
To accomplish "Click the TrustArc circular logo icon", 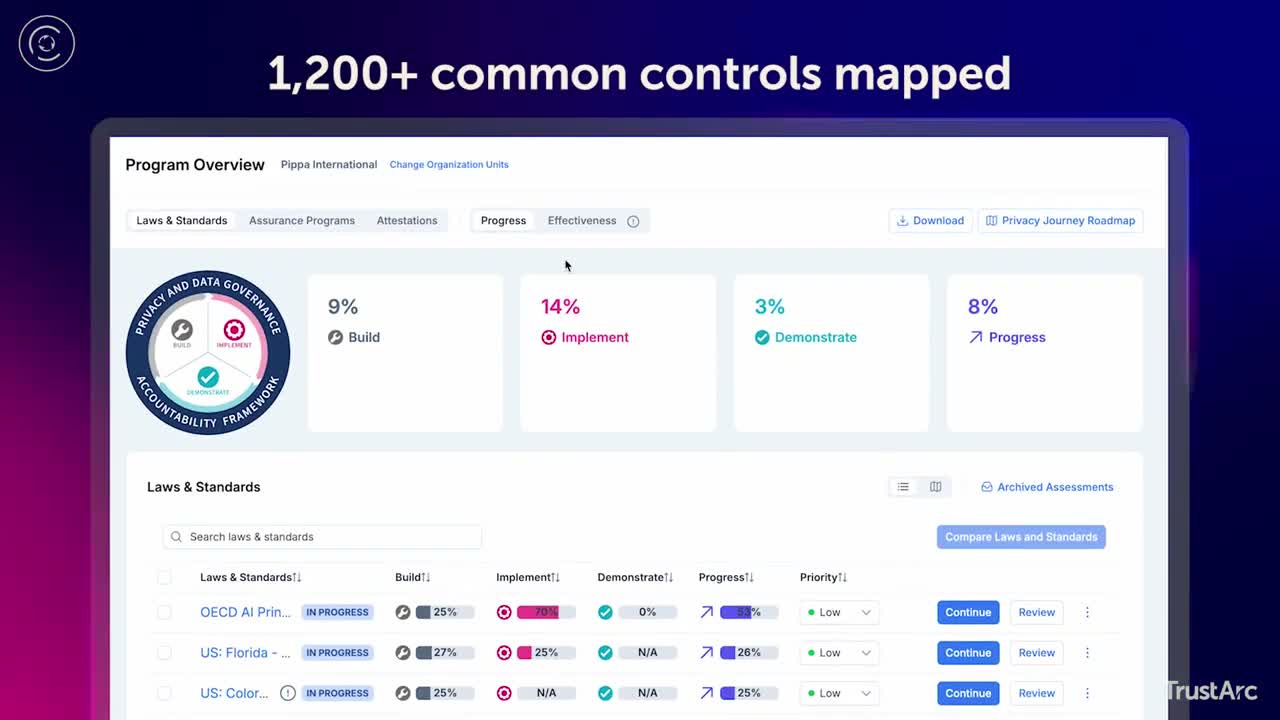I will 46,43.
